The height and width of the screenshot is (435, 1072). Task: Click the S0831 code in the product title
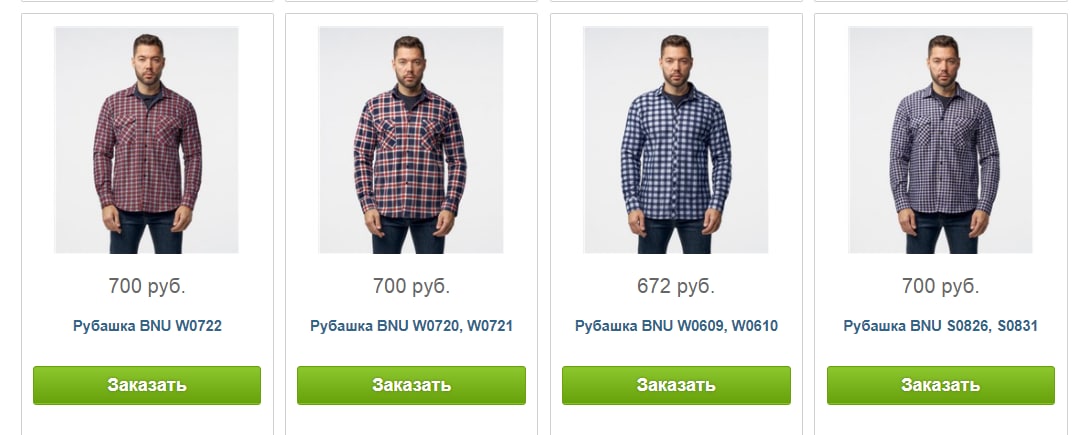coord(1017,326)
